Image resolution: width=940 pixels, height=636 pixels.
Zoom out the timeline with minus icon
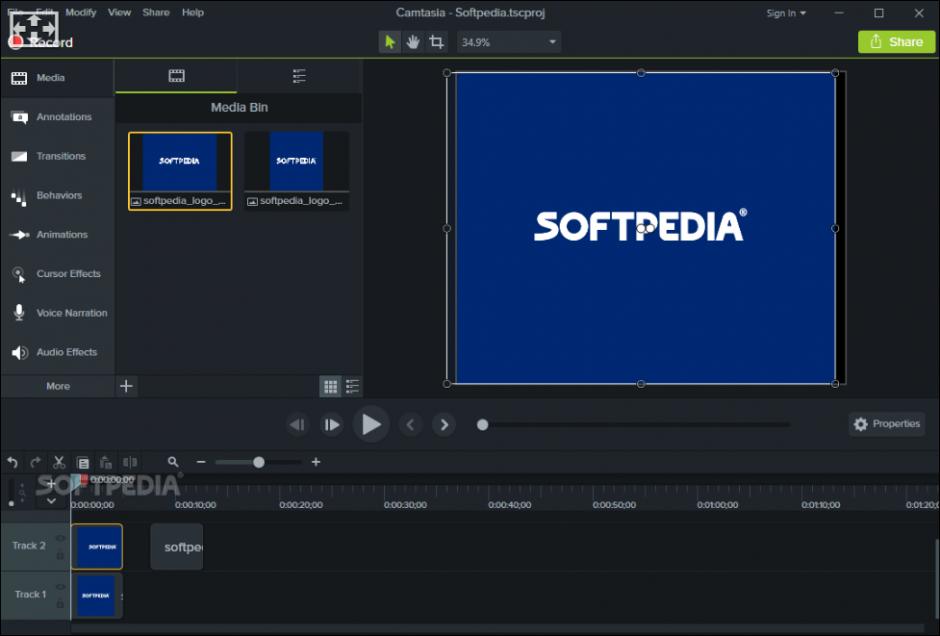(x=201, y=462)
